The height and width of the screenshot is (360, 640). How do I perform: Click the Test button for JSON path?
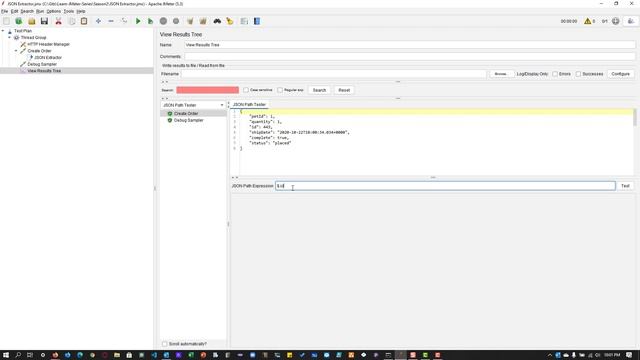(x=625, y=186)
